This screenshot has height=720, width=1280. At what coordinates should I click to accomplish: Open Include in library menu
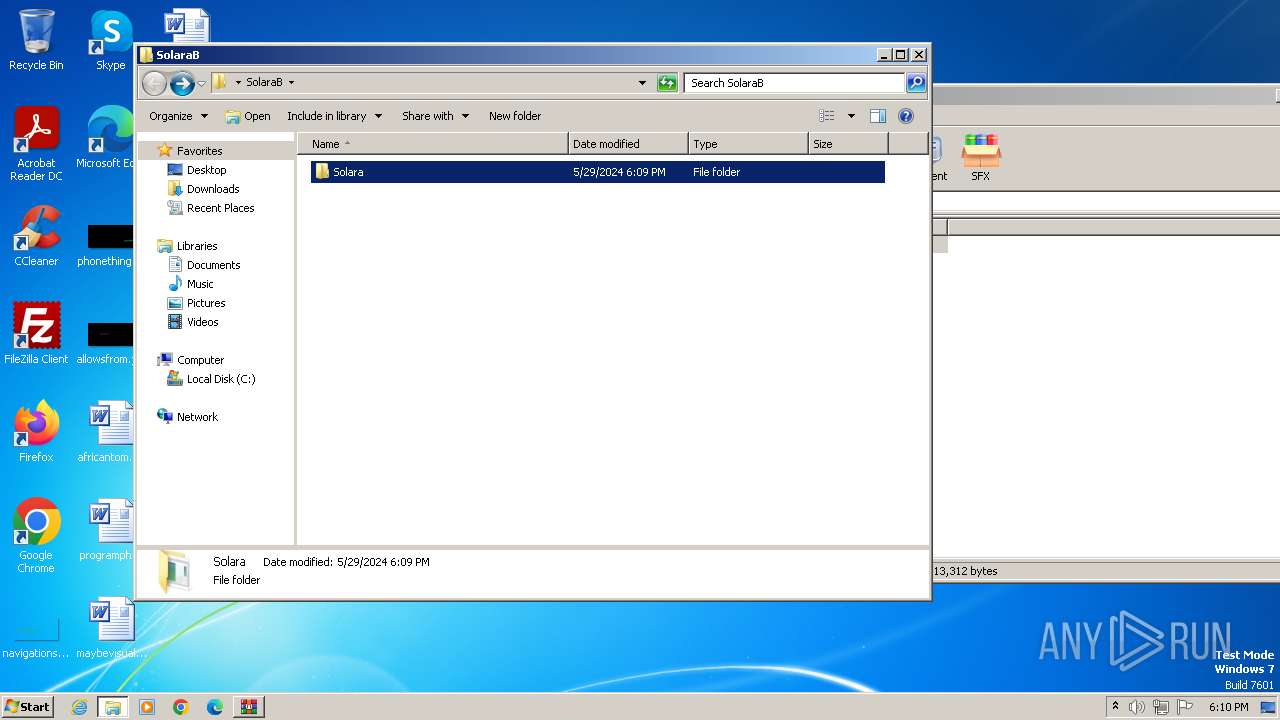tap(334, 116)
